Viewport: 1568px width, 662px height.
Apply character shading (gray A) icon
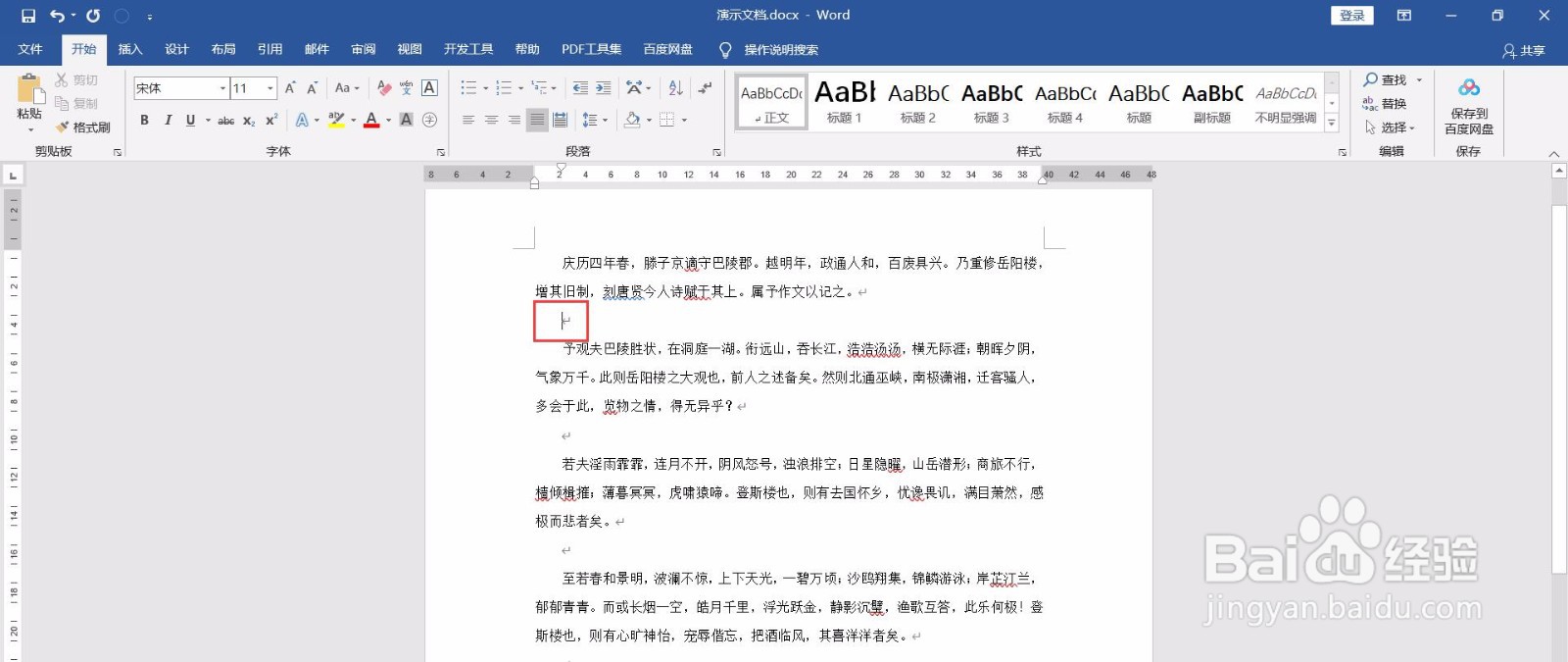[407, 120]
